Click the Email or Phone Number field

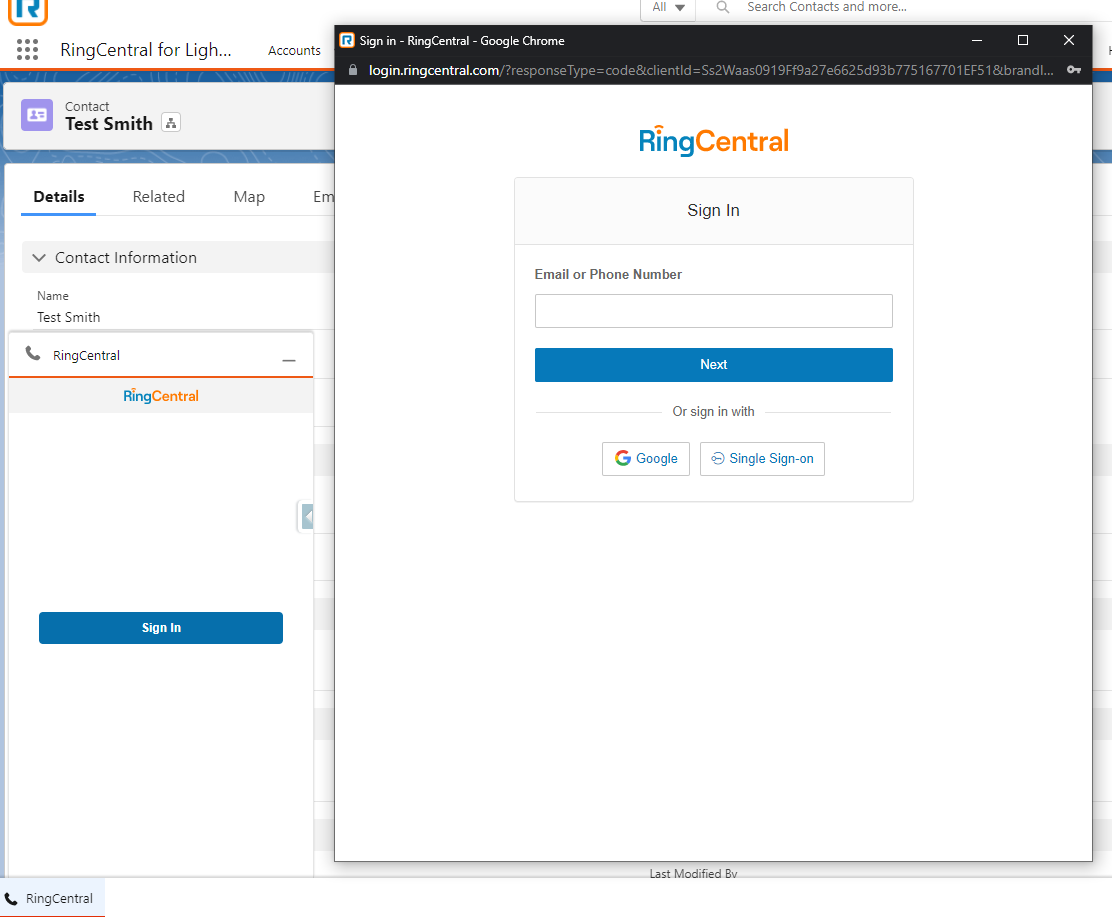click(x=713, y=311)
